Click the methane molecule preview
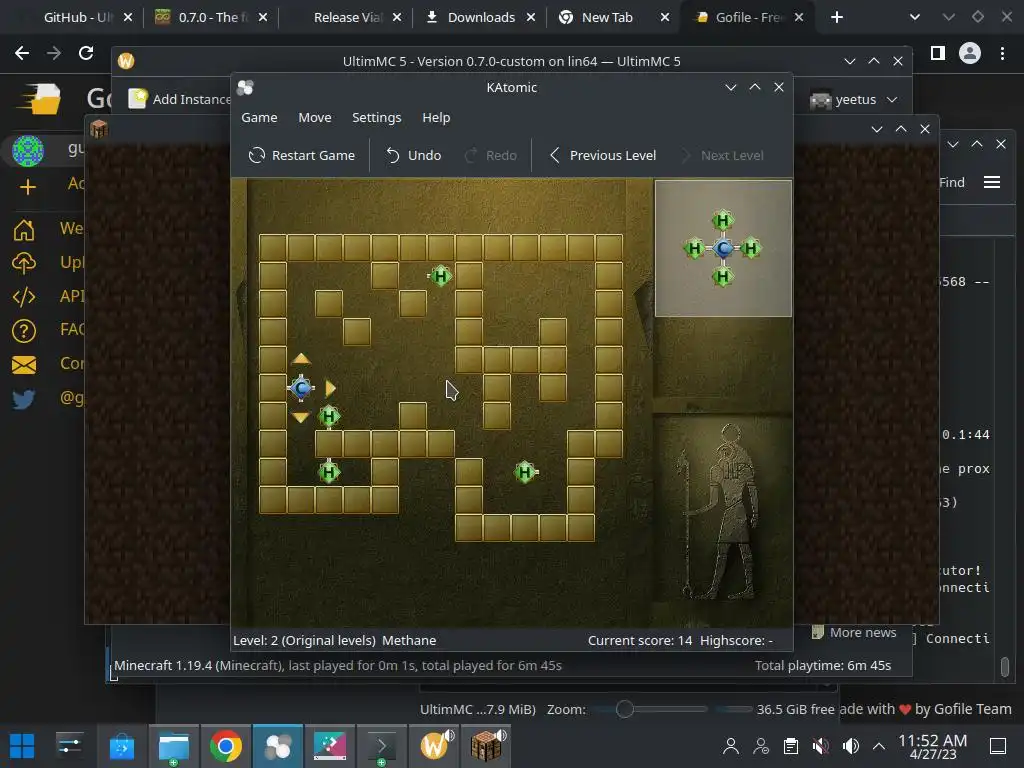 (723, 248)
